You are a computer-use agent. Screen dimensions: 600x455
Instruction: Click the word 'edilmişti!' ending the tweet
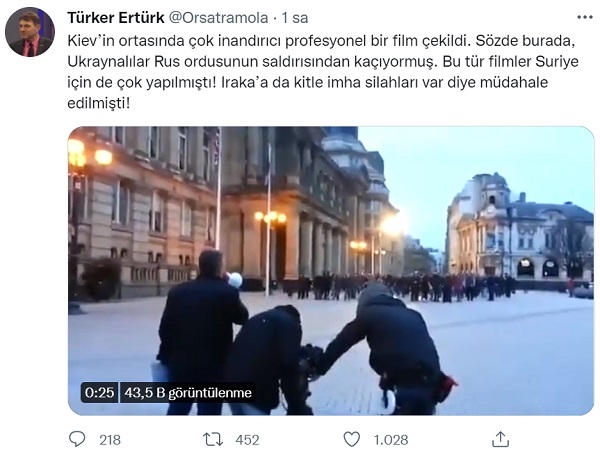(x=99, y=103)
